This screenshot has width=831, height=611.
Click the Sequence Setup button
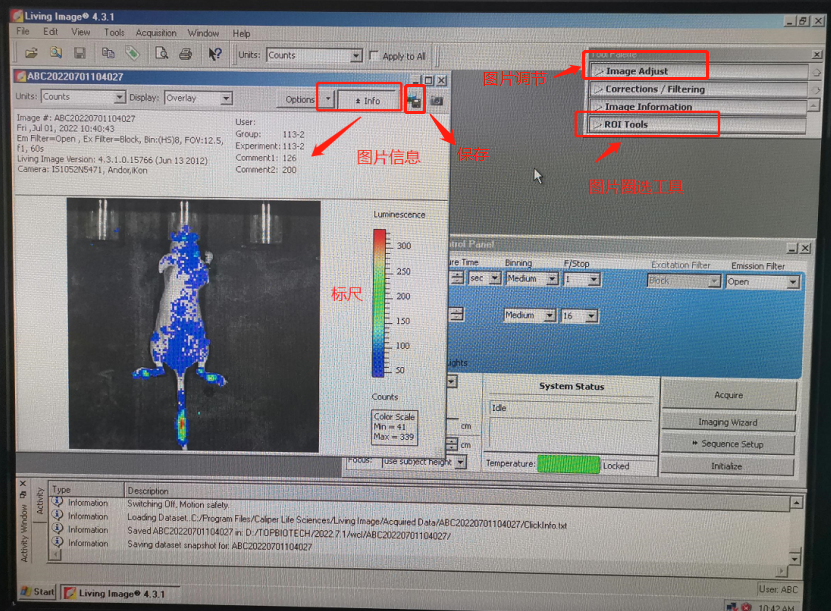(728, 444)
